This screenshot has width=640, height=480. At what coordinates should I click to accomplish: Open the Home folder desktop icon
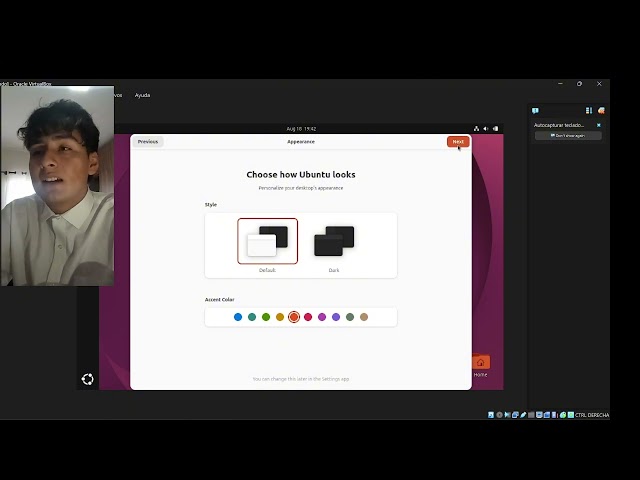pos(480,365)
